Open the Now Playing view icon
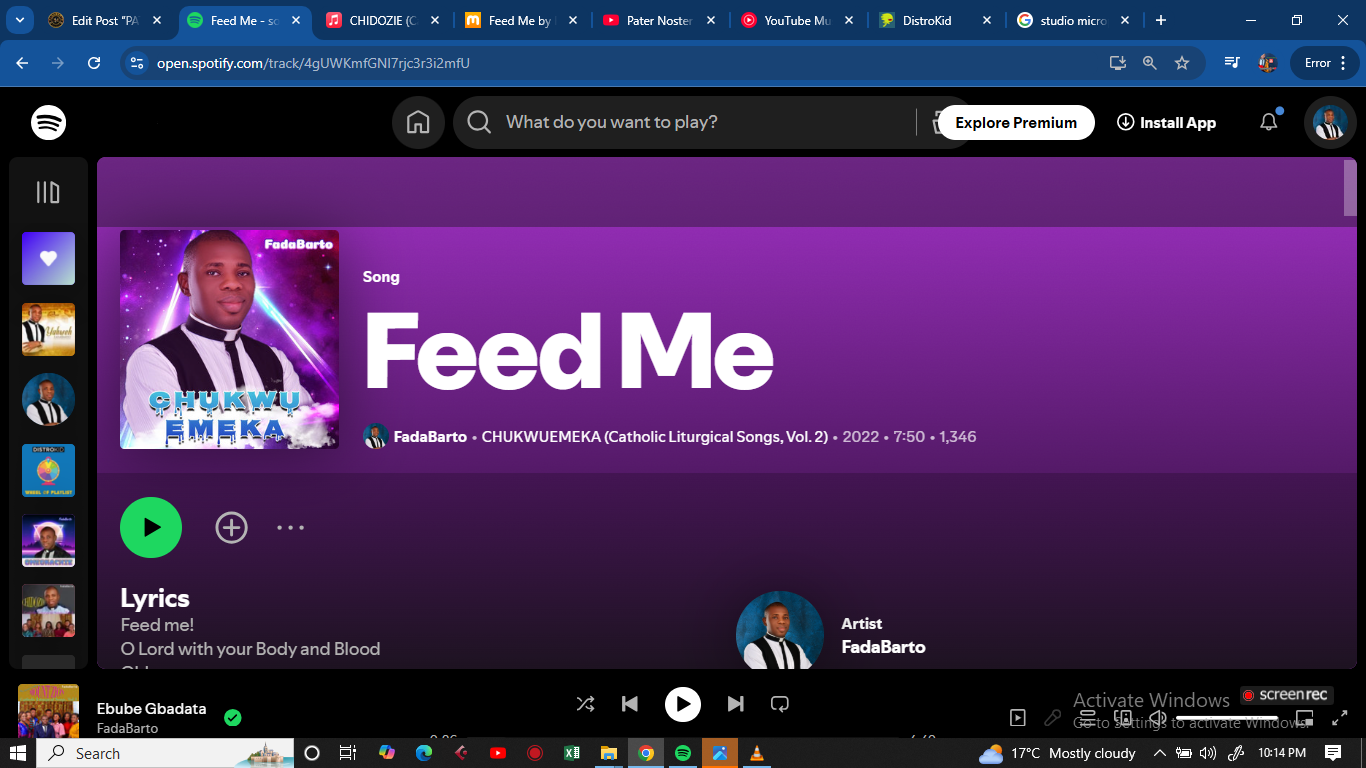 pyautogui.click(x=1018, y=717)
